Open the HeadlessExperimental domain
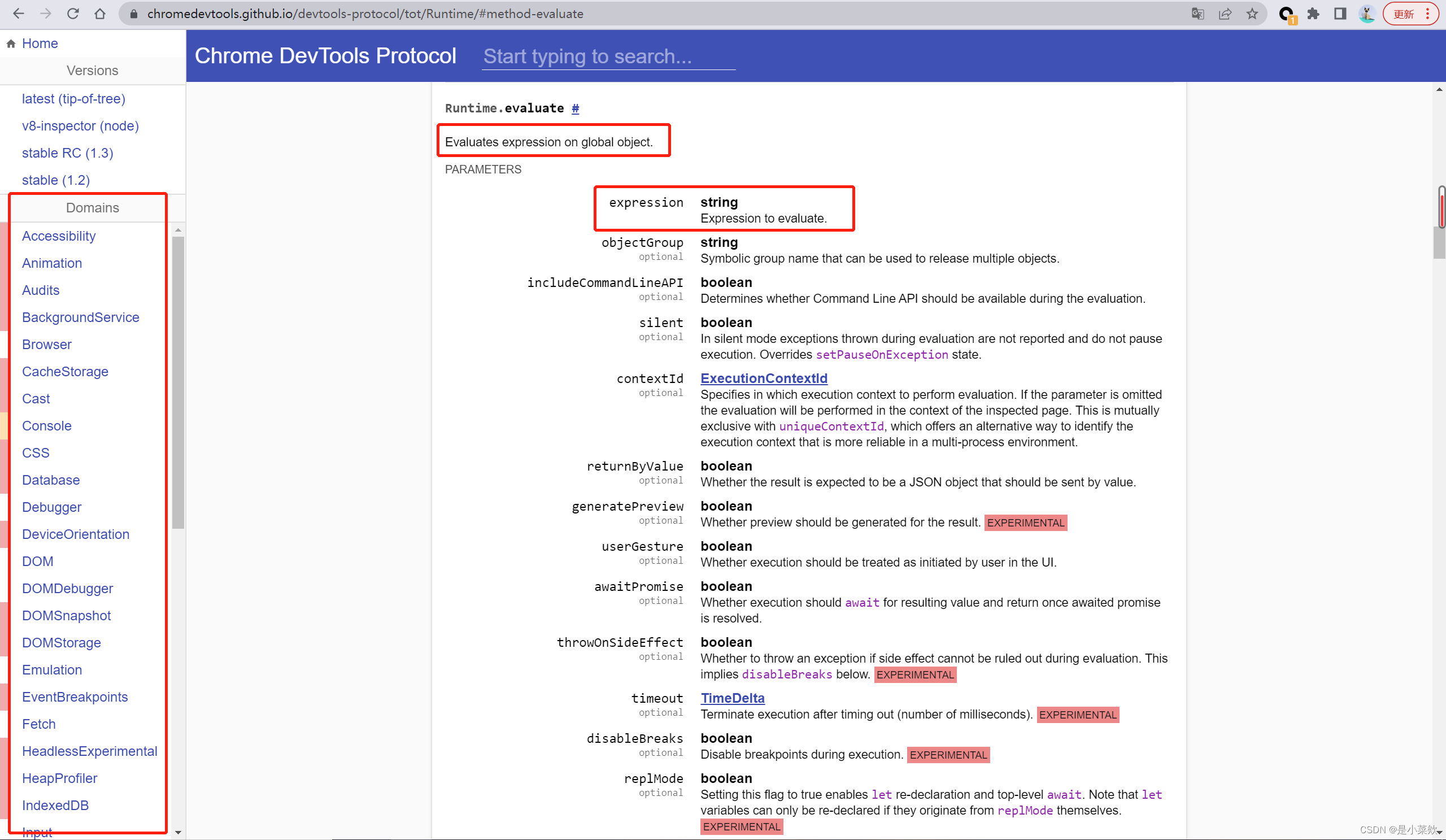 tap(89, 751)
